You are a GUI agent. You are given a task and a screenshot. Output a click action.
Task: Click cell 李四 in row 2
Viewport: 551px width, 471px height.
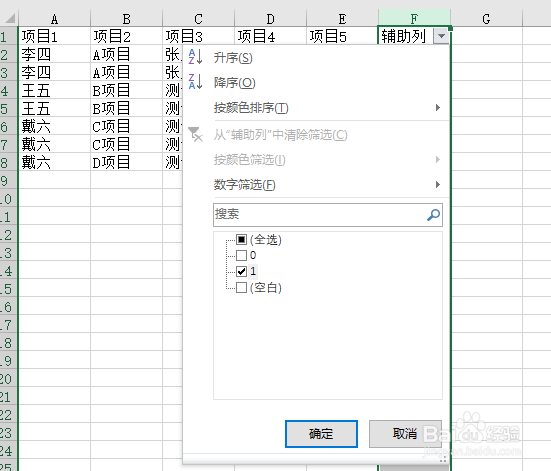(x=54, y=54)
